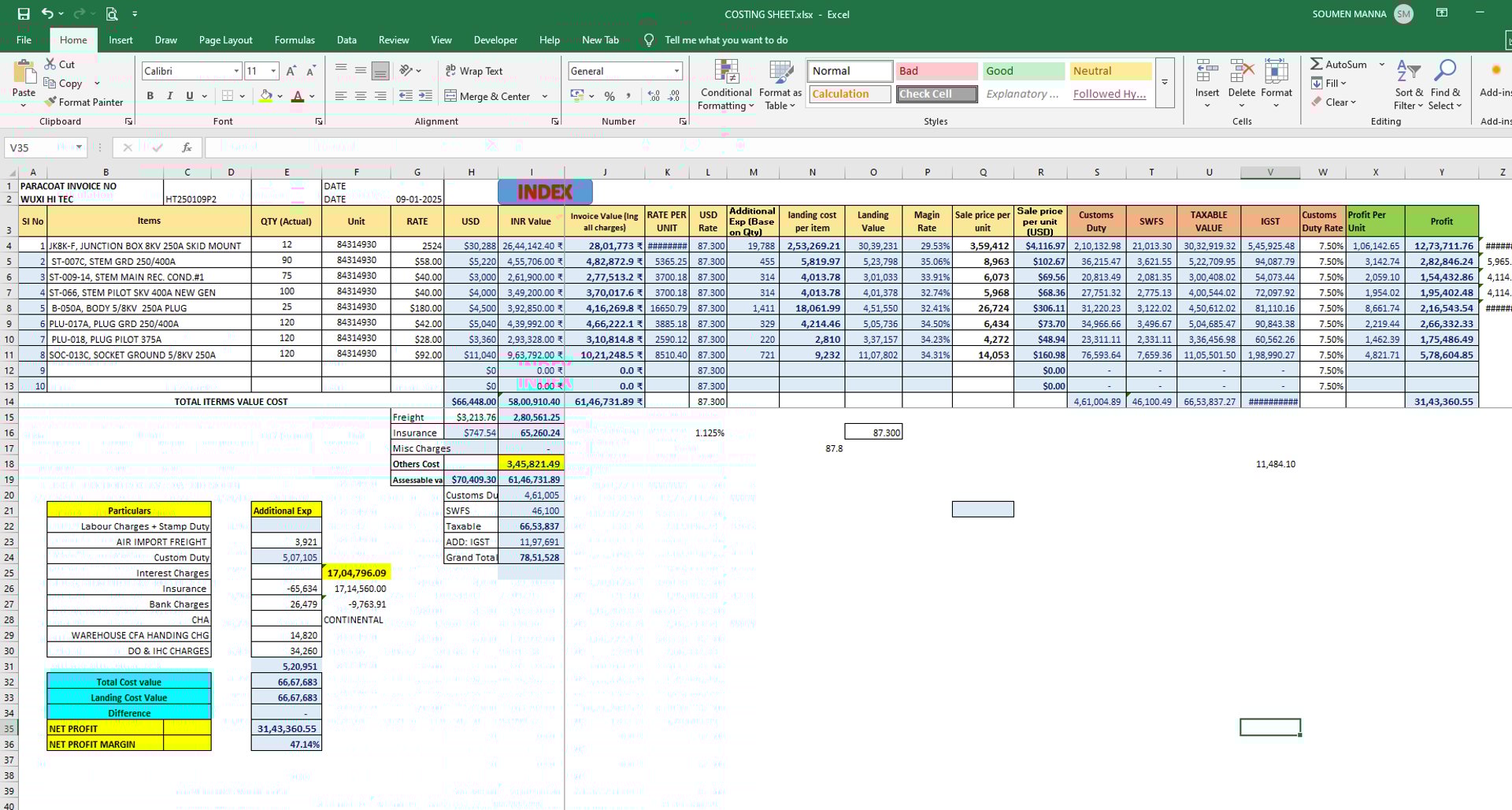Viewport: 1512px width, 810px height.
Task: Toggle middle vertical alignment
Action: coord(361,71)
